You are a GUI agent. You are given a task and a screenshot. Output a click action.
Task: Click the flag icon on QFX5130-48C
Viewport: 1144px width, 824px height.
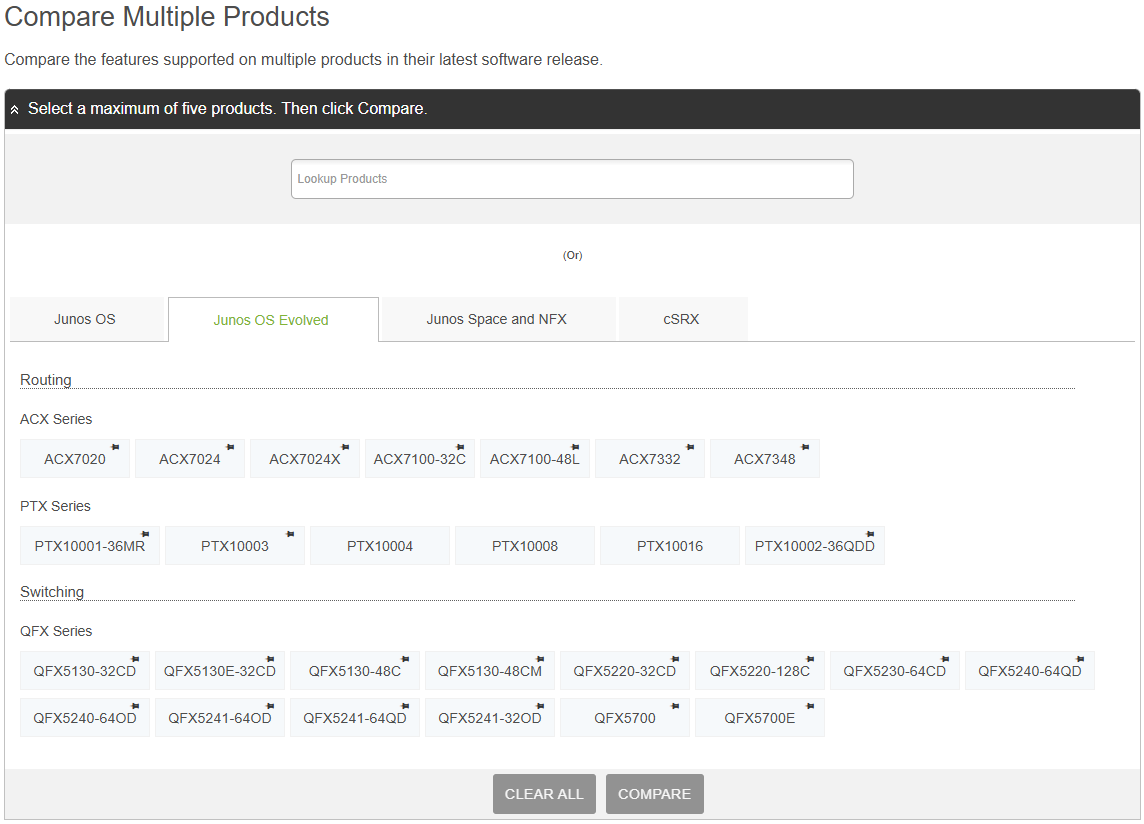click(x=405, y=659)
